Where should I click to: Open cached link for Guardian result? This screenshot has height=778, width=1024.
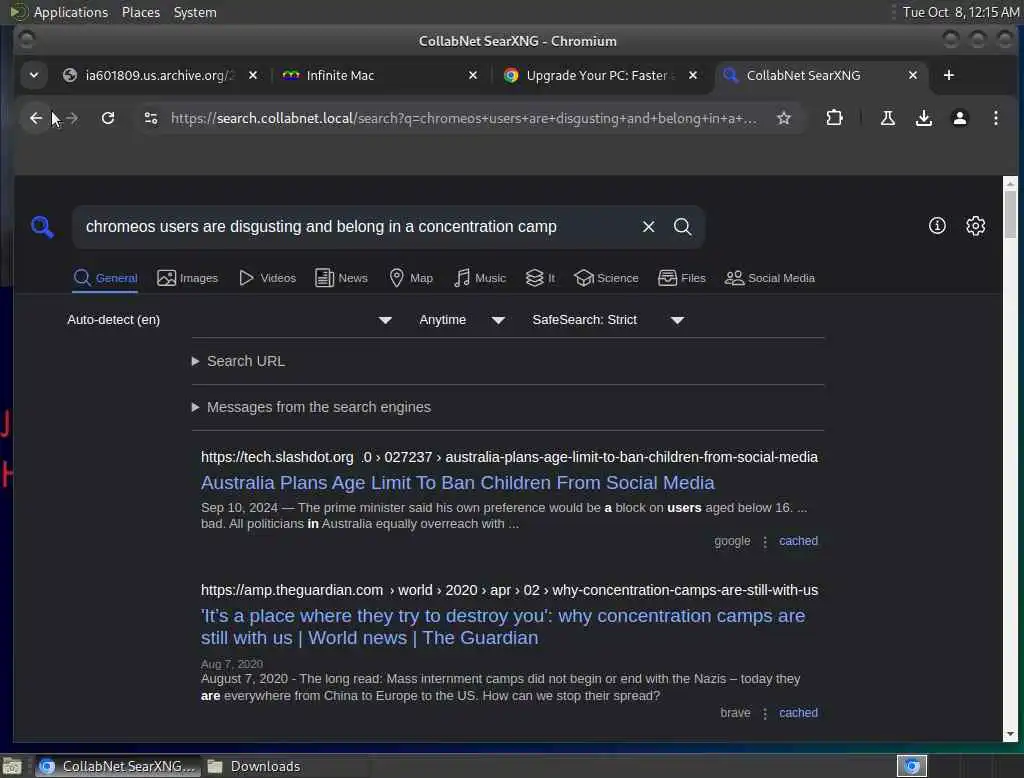click(798, 713)
